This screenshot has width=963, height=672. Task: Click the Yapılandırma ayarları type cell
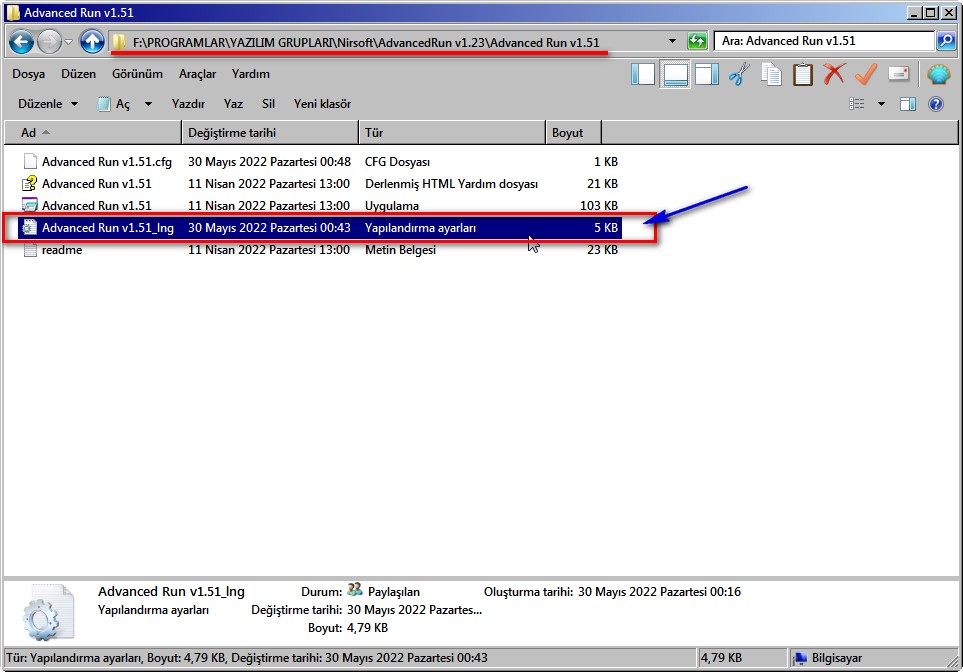(420, 228)
